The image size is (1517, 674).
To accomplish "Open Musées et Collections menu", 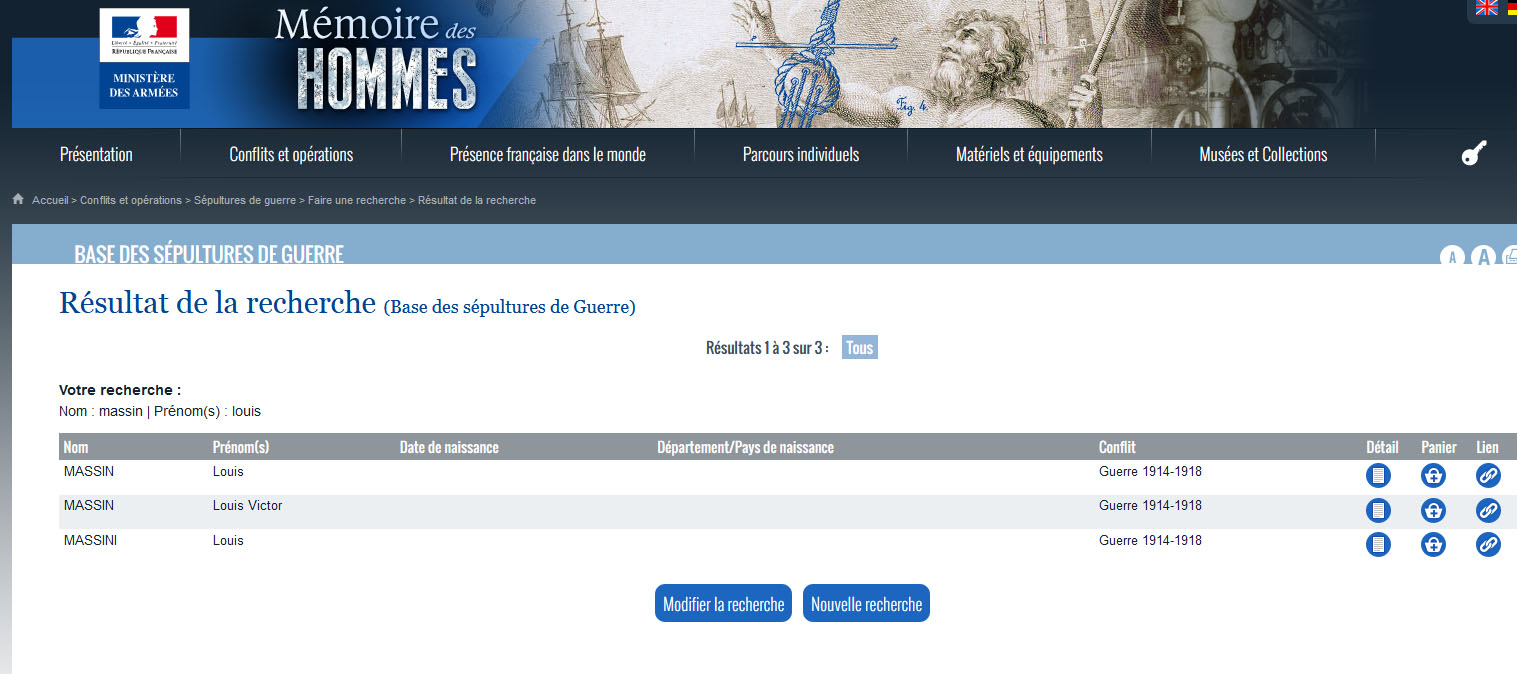I will [1263, 155].
